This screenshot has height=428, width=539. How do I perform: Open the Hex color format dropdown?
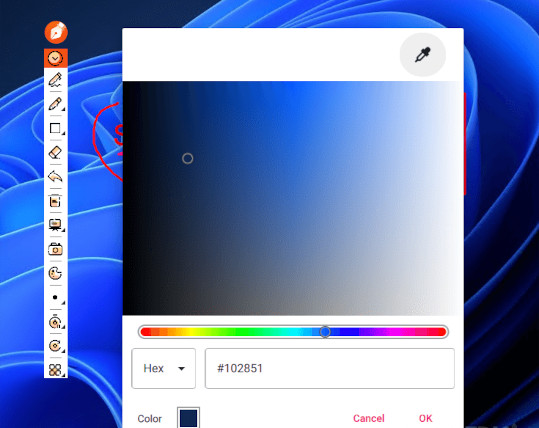[x=164, y=368]
